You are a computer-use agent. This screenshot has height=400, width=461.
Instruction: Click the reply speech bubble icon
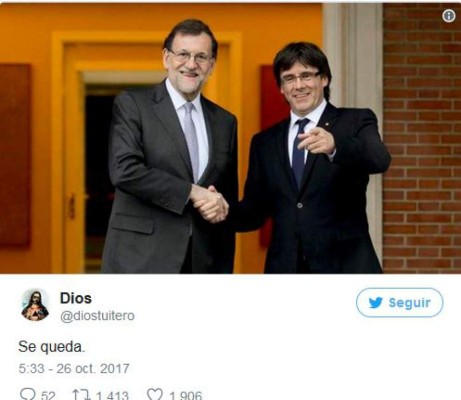pyautogui.click(x=27, y=394)
